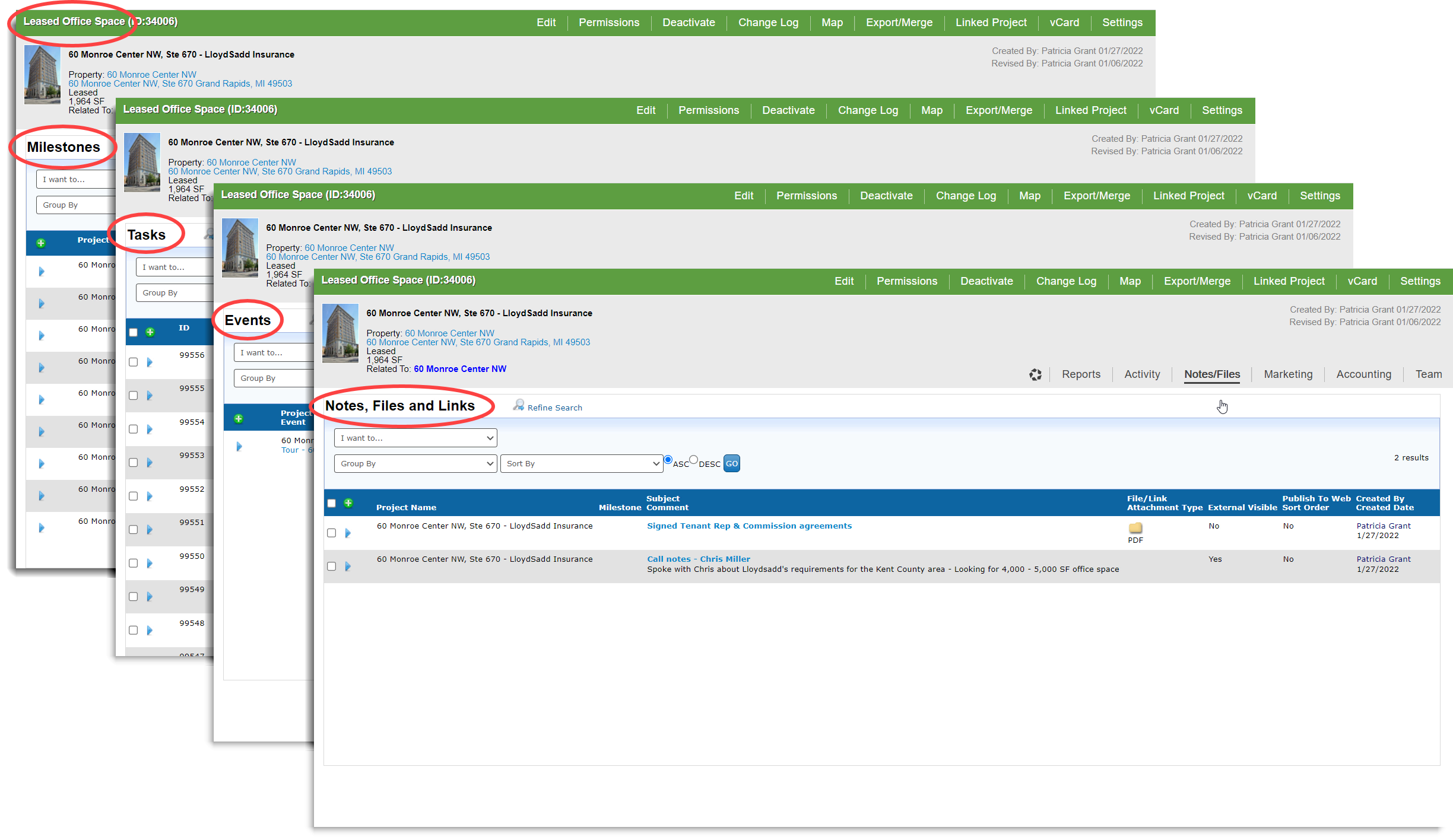Expand the Call notes row arrow

pyautogui.click(x=348, y=566)
